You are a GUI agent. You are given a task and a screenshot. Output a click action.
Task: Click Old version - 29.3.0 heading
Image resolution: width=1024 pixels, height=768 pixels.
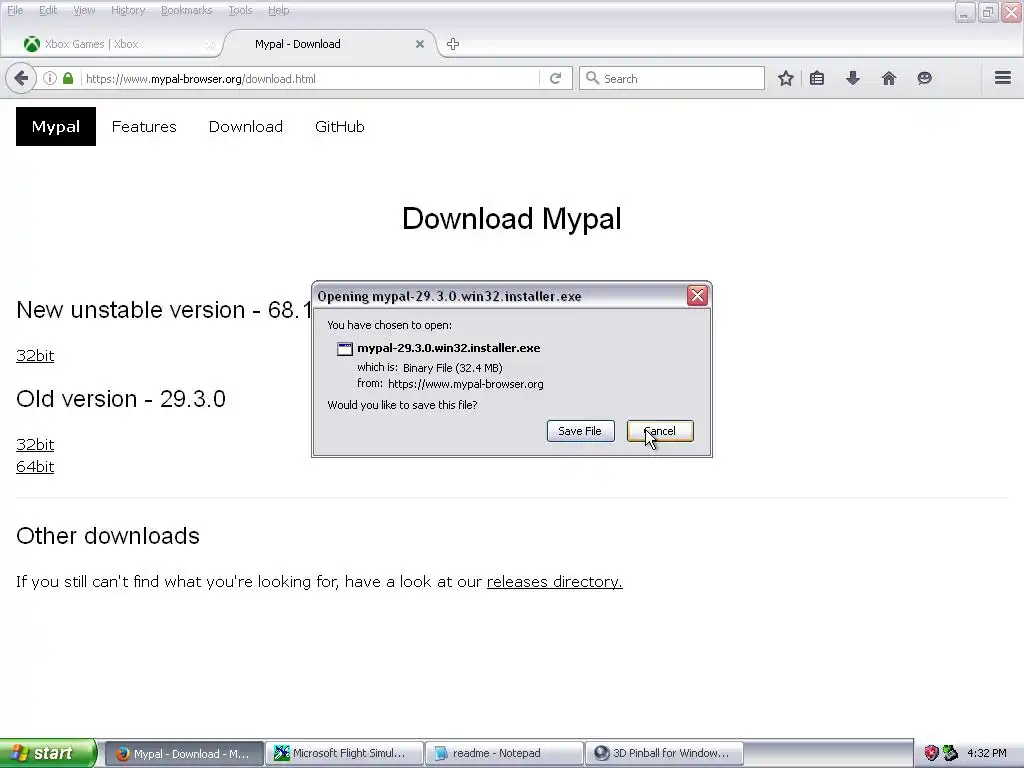click(121, 398)
